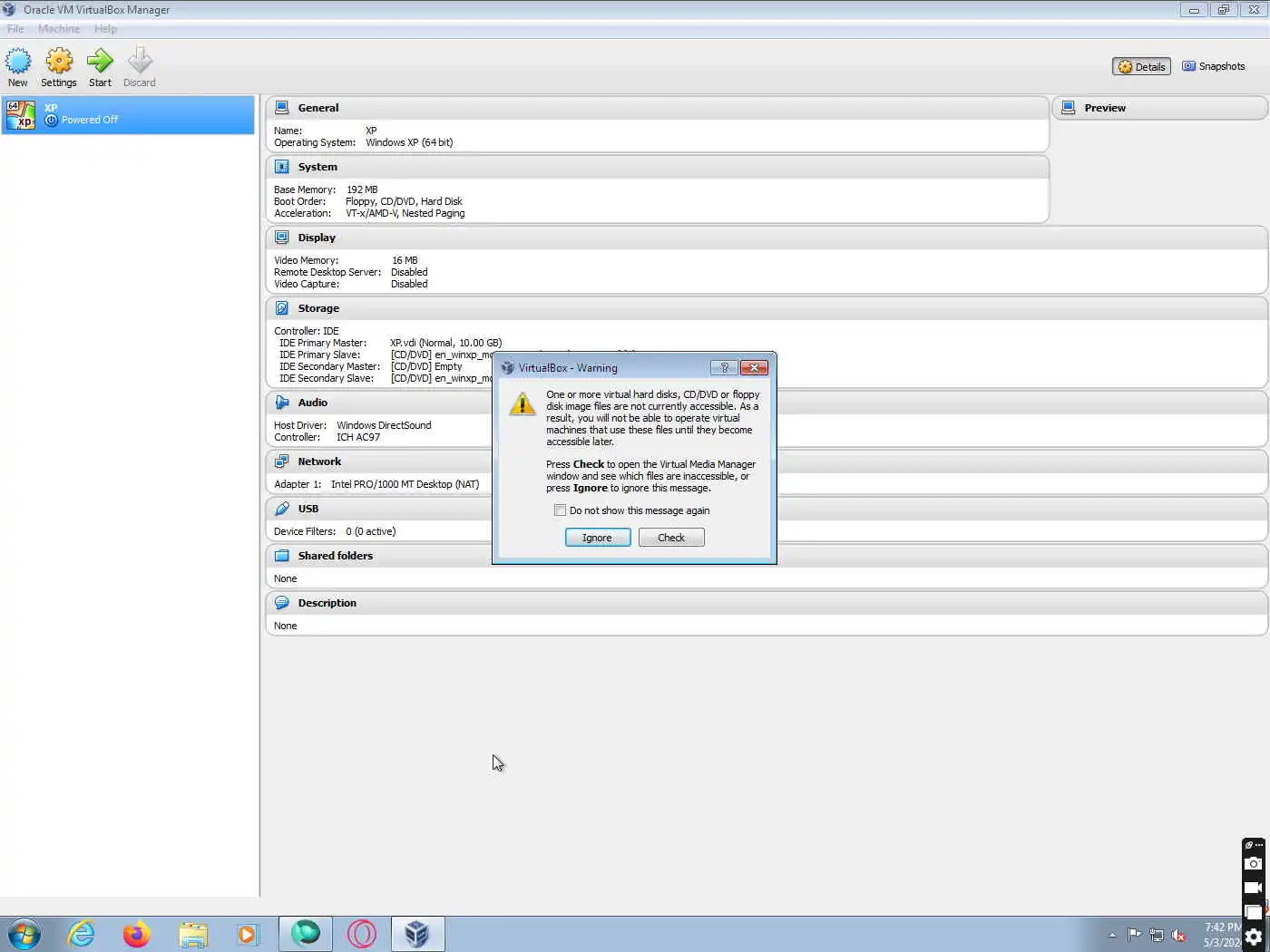Click the Storage section header title
The height and width of the screenshot is (952, 1270).
(318, 308)
